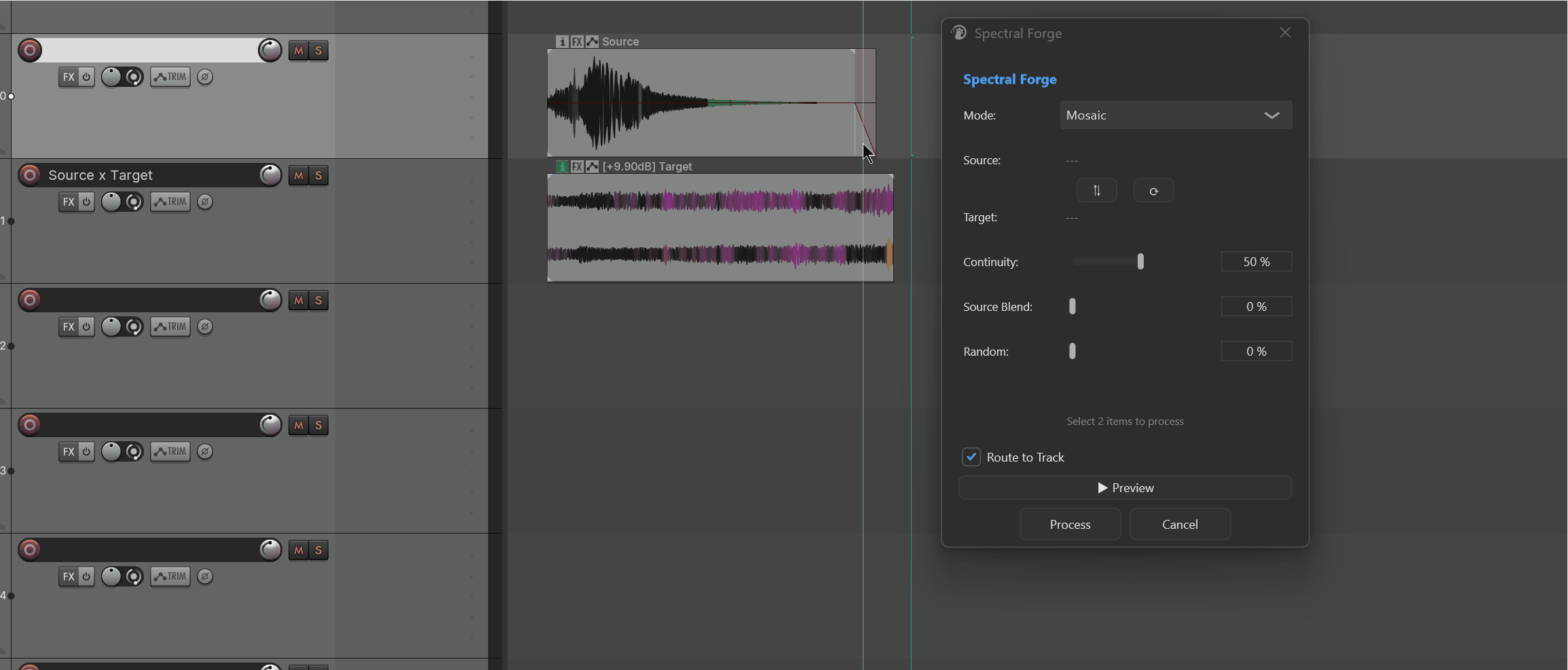Screen dimensions: 1568x670
Task: Click the Continuity slider handle
Action: pos(1140,261)
